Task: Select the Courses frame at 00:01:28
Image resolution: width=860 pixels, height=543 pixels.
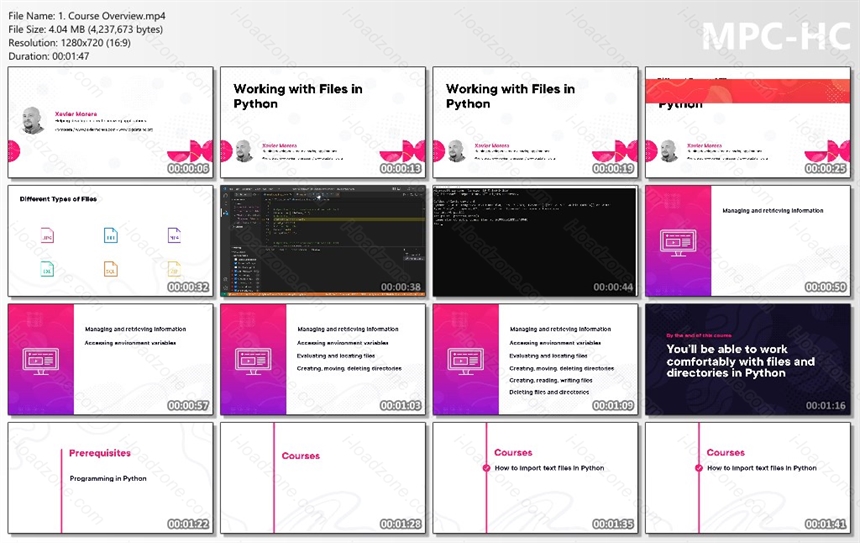Action: coord(323,478)
